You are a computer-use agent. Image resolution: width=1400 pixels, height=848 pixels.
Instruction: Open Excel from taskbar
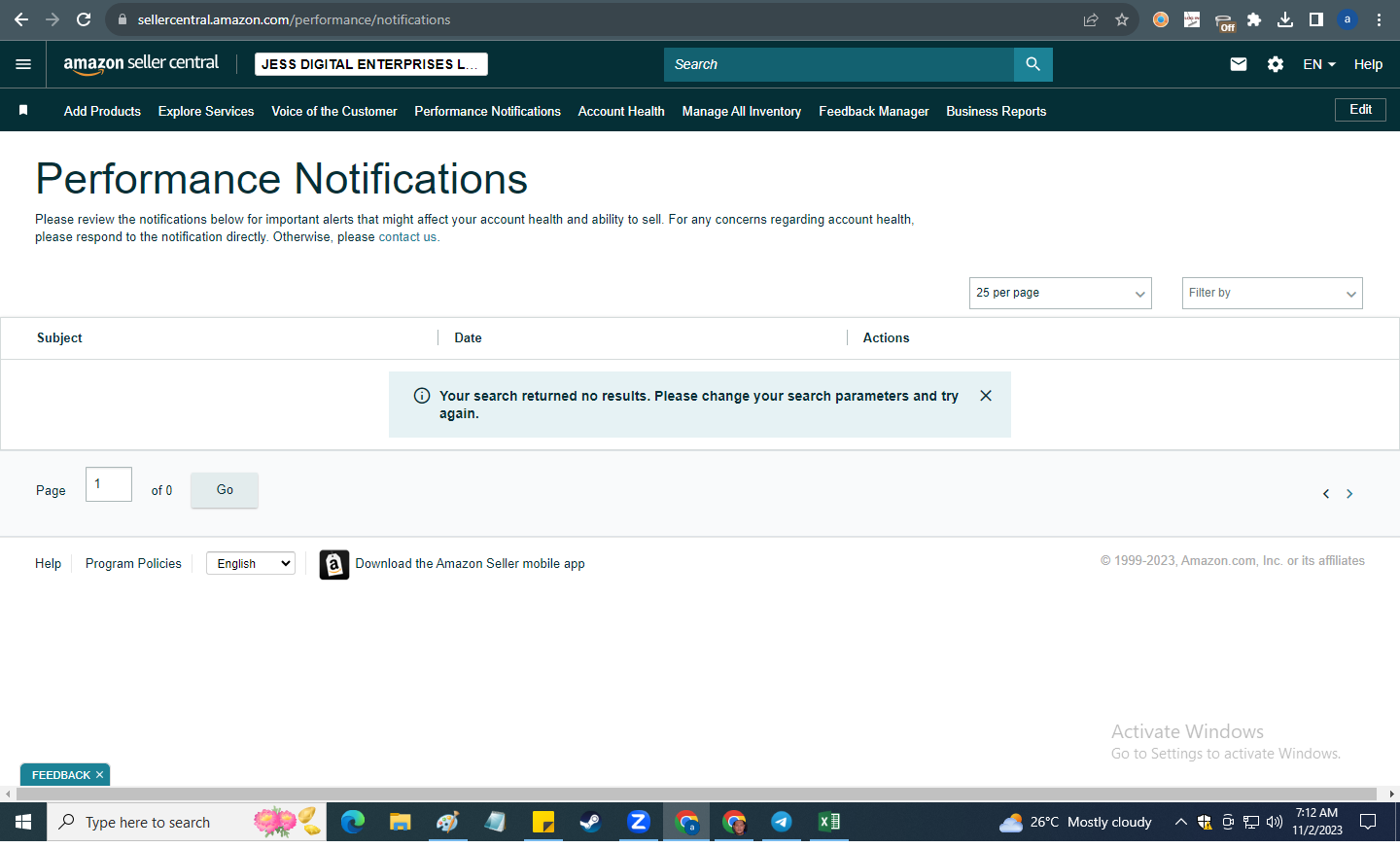pyautogui.click(x=828, y=822)
